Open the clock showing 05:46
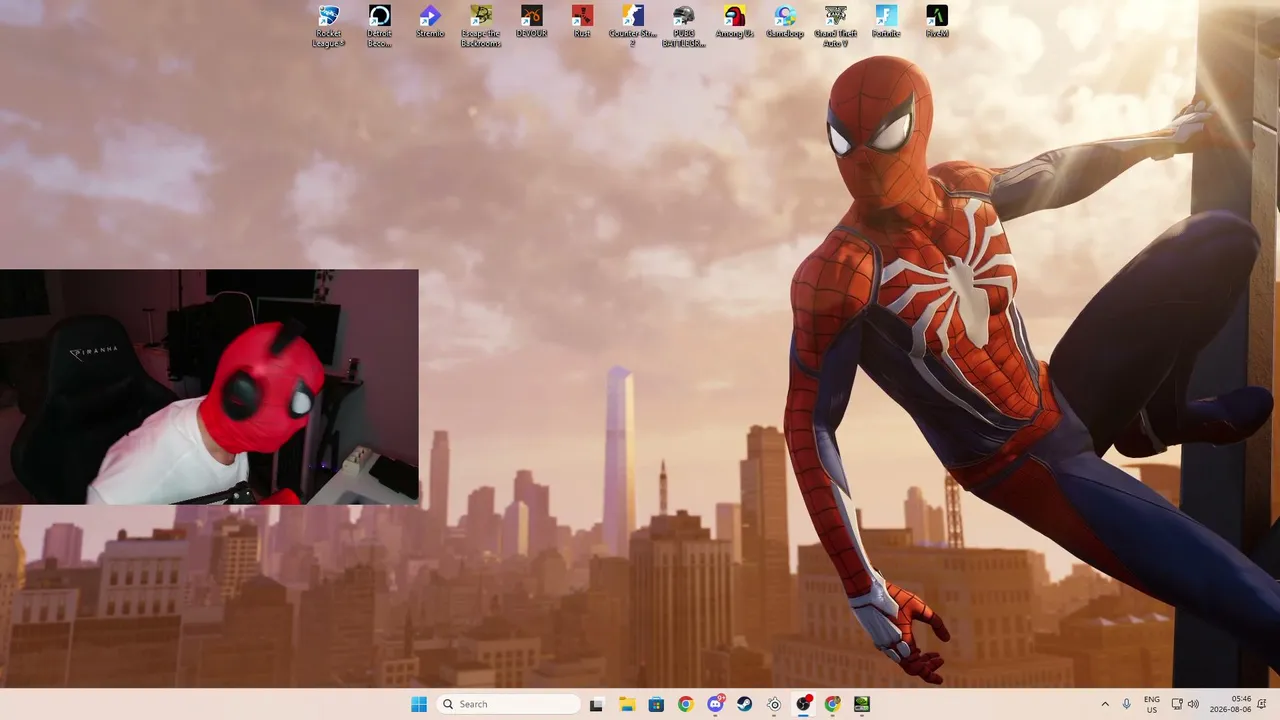1280x720 pixels. click(x=1230, y=704)
